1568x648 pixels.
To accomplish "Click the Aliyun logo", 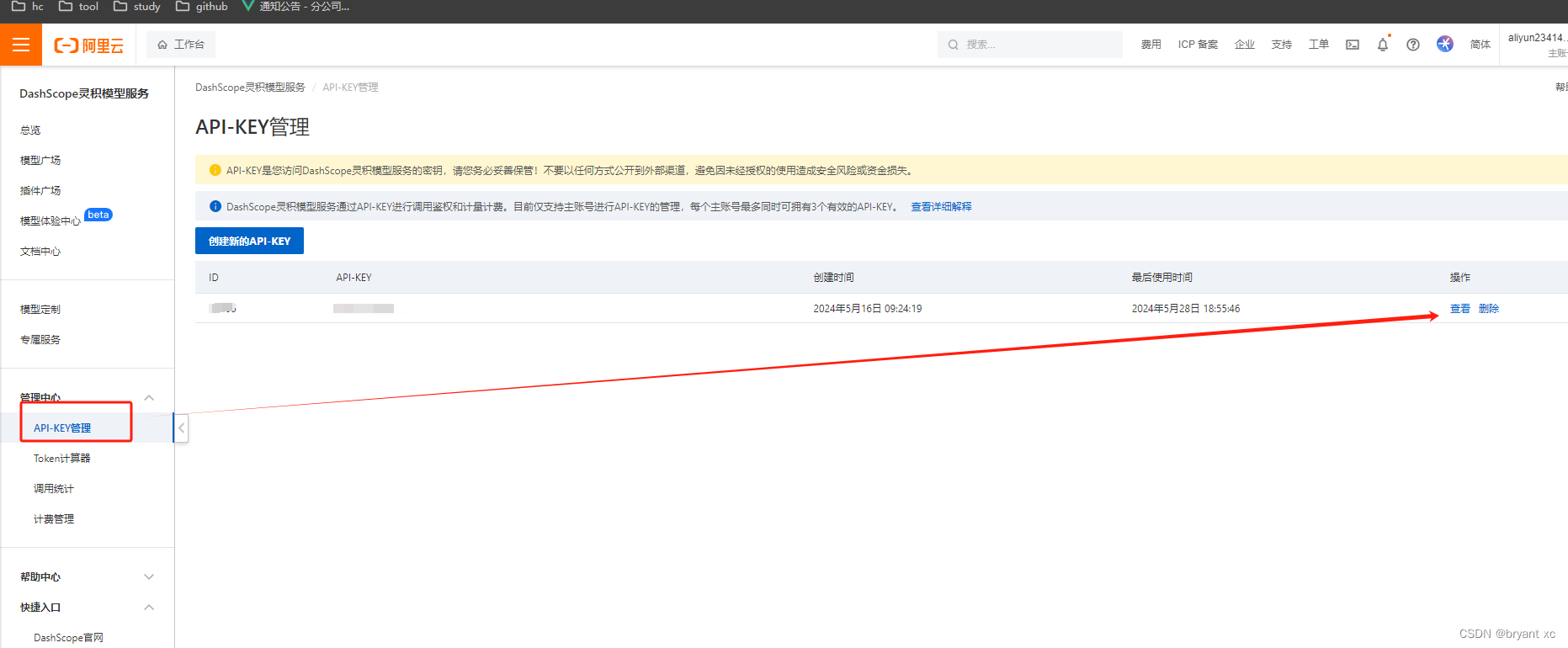I will click(x=88, y=45).
